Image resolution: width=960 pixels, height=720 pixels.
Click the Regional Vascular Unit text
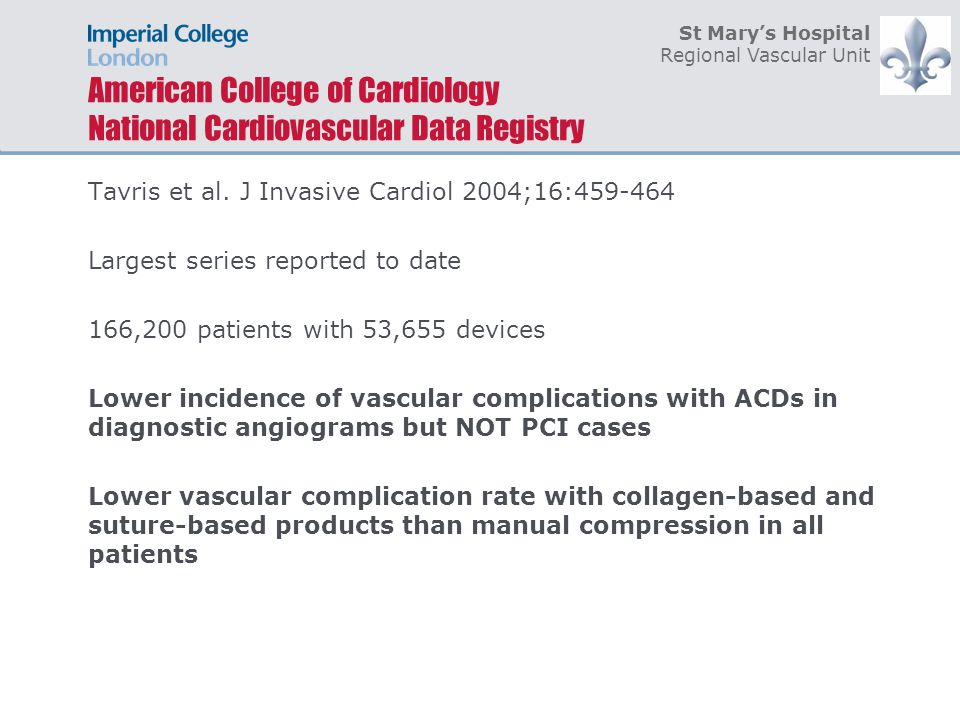point(765,55)
